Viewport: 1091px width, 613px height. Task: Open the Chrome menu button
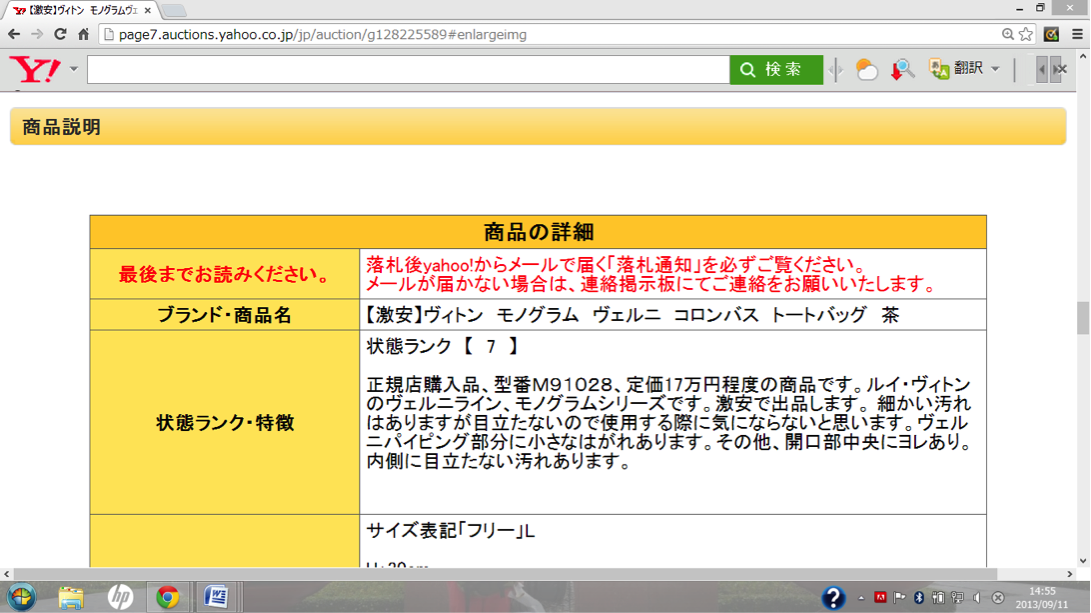(x=1077, y=34)
